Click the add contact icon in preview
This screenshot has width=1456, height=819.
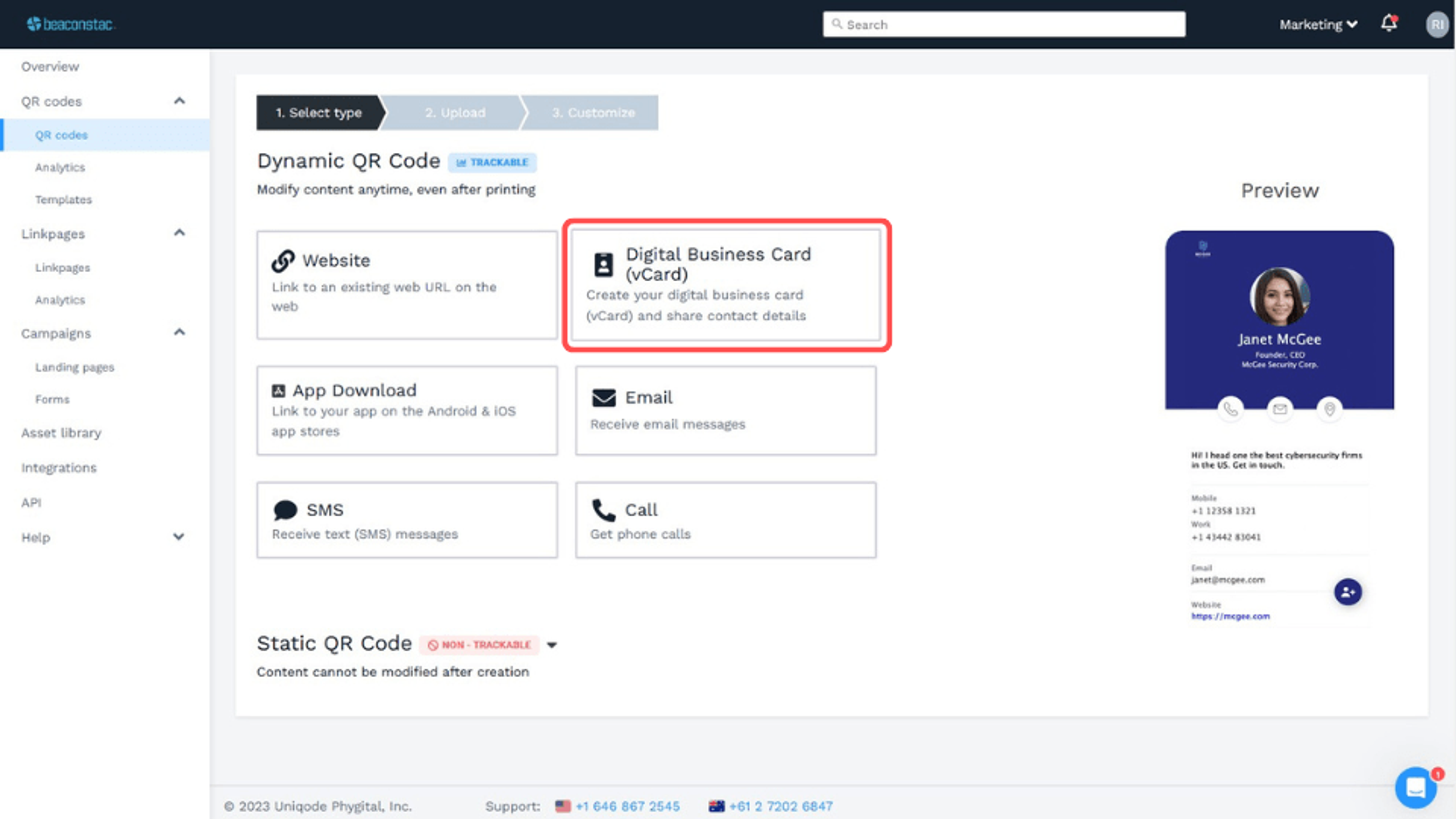[1348, 592]
